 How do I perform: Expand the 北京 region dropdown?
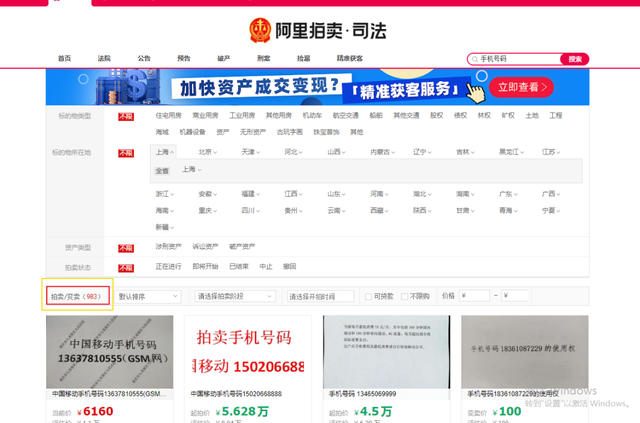pos(208,153)
